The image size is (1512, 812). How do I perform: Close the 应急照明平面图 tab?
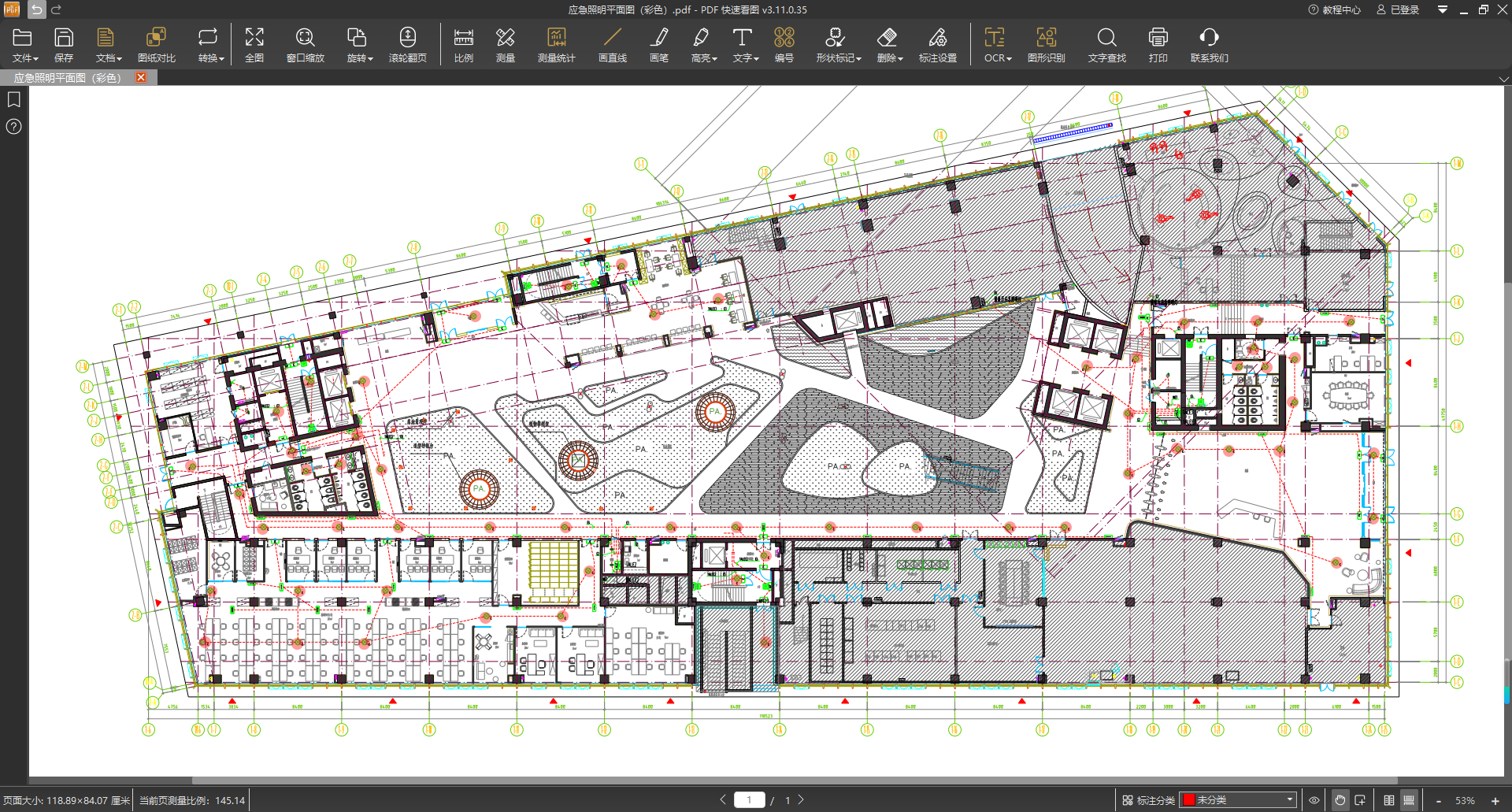(x=141, y=77)
